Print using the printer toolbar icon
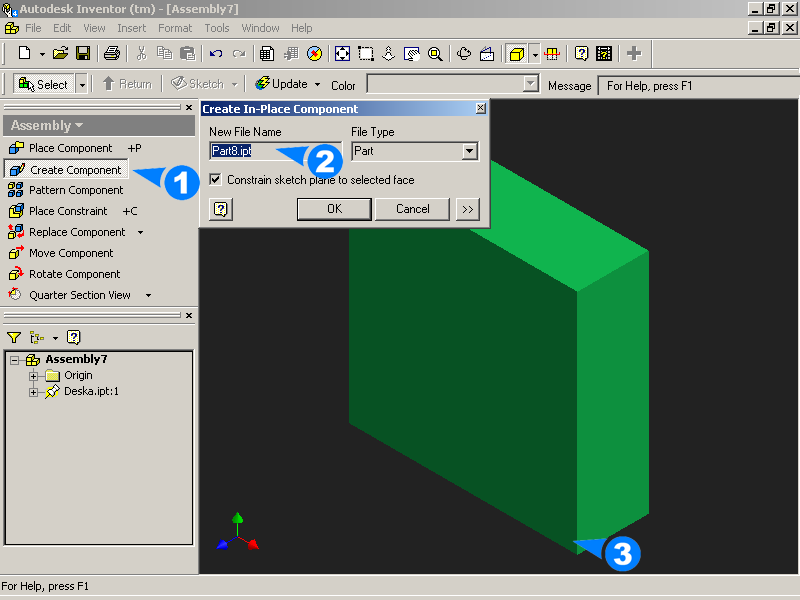 click(112, 53)
